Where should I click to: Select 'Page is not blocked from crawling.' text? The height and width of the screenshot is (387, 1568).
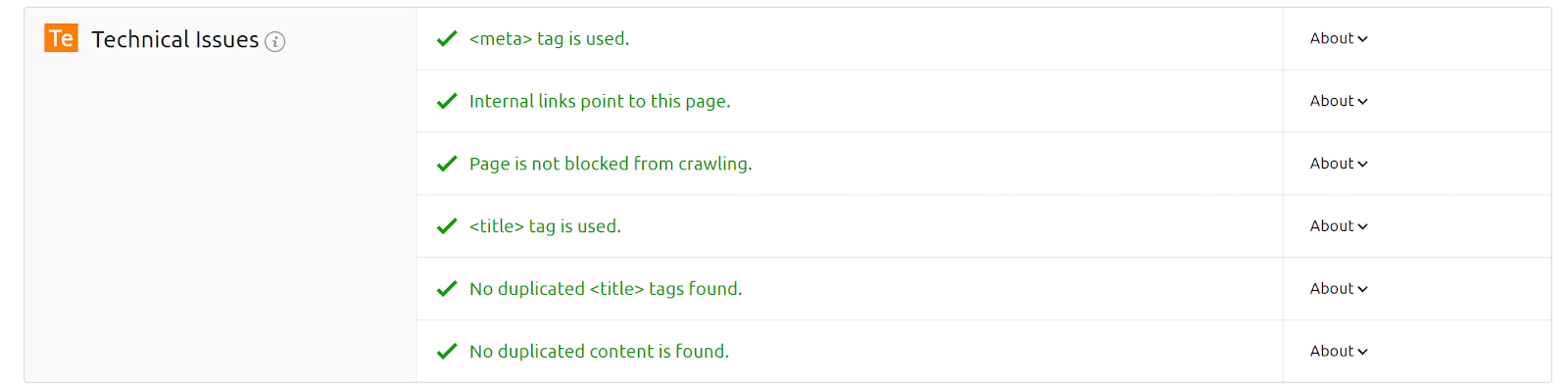pyautogui.click(x=611, y=165)
